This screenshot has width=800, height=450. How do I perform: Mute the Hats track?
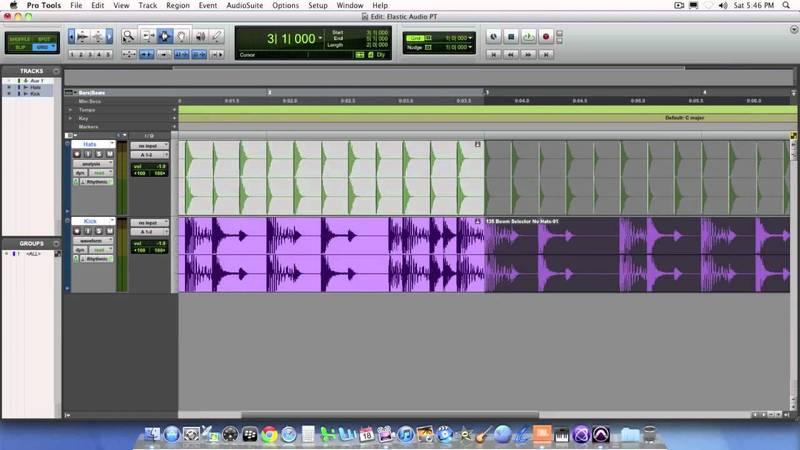[x=111, y=154]
